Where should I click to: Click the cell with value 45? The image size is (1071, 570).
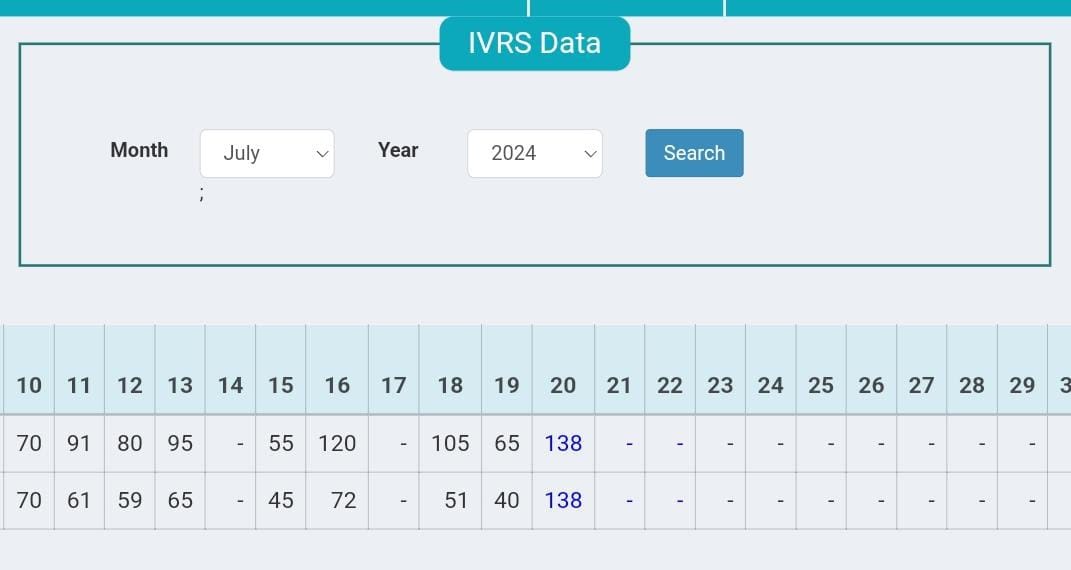click(281, 500)
